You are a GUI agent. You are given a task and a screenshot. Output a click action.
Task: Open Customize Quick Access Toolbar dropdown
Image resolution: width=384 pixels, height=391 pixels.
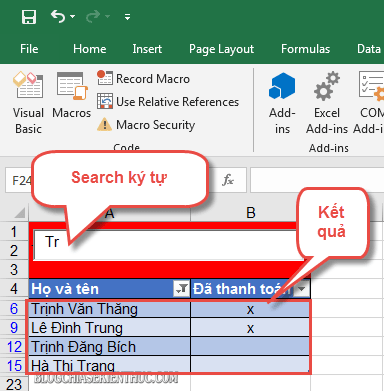127,17
